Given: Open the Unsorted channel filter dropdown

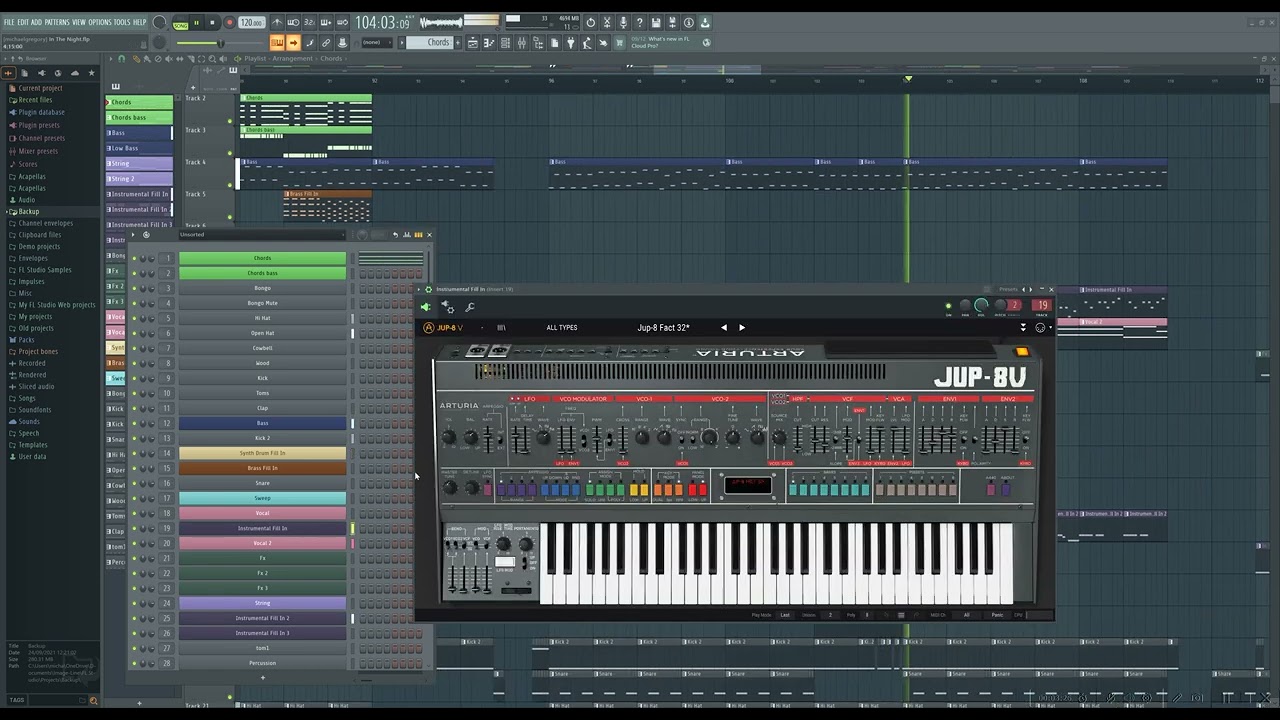Looking at the screenshot, I should (262, 235).
